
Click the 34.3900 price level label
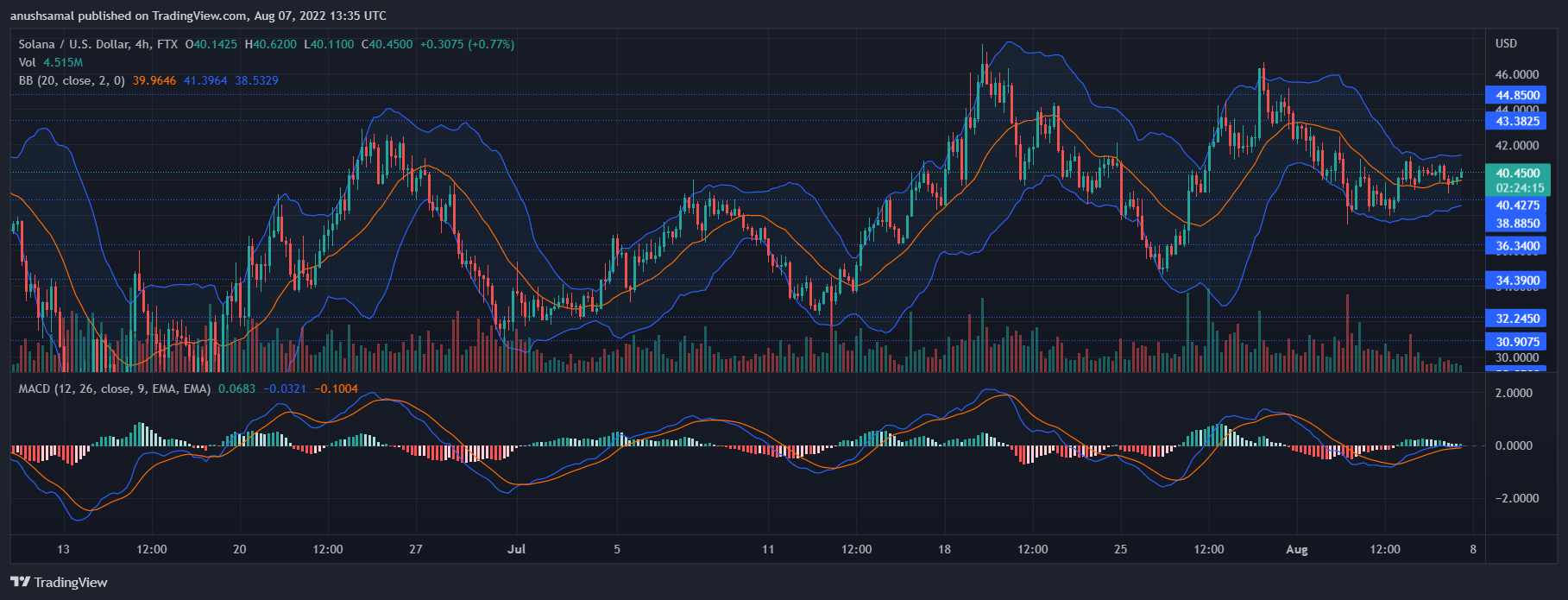1517,281
